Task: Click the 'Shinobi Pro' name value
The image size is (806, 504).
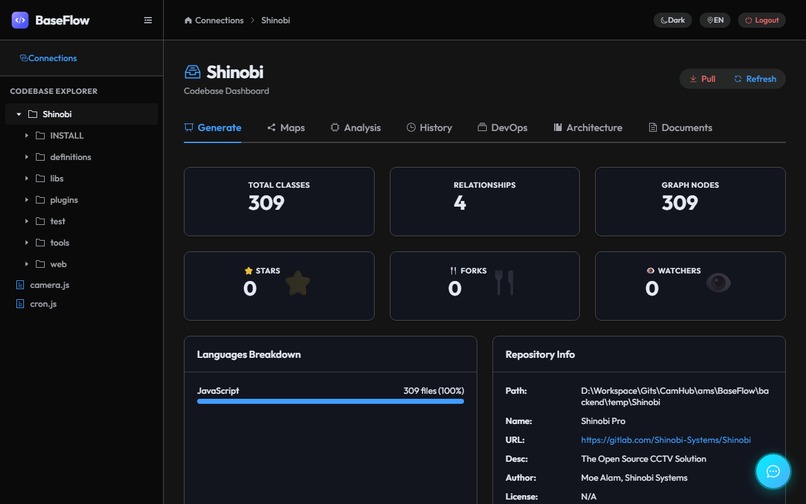Action: coord(603,421)
